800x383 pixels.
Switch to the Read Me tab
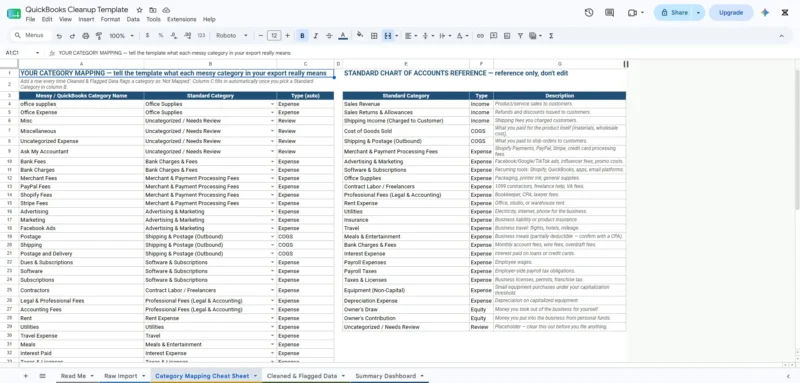tap(73, 376)
